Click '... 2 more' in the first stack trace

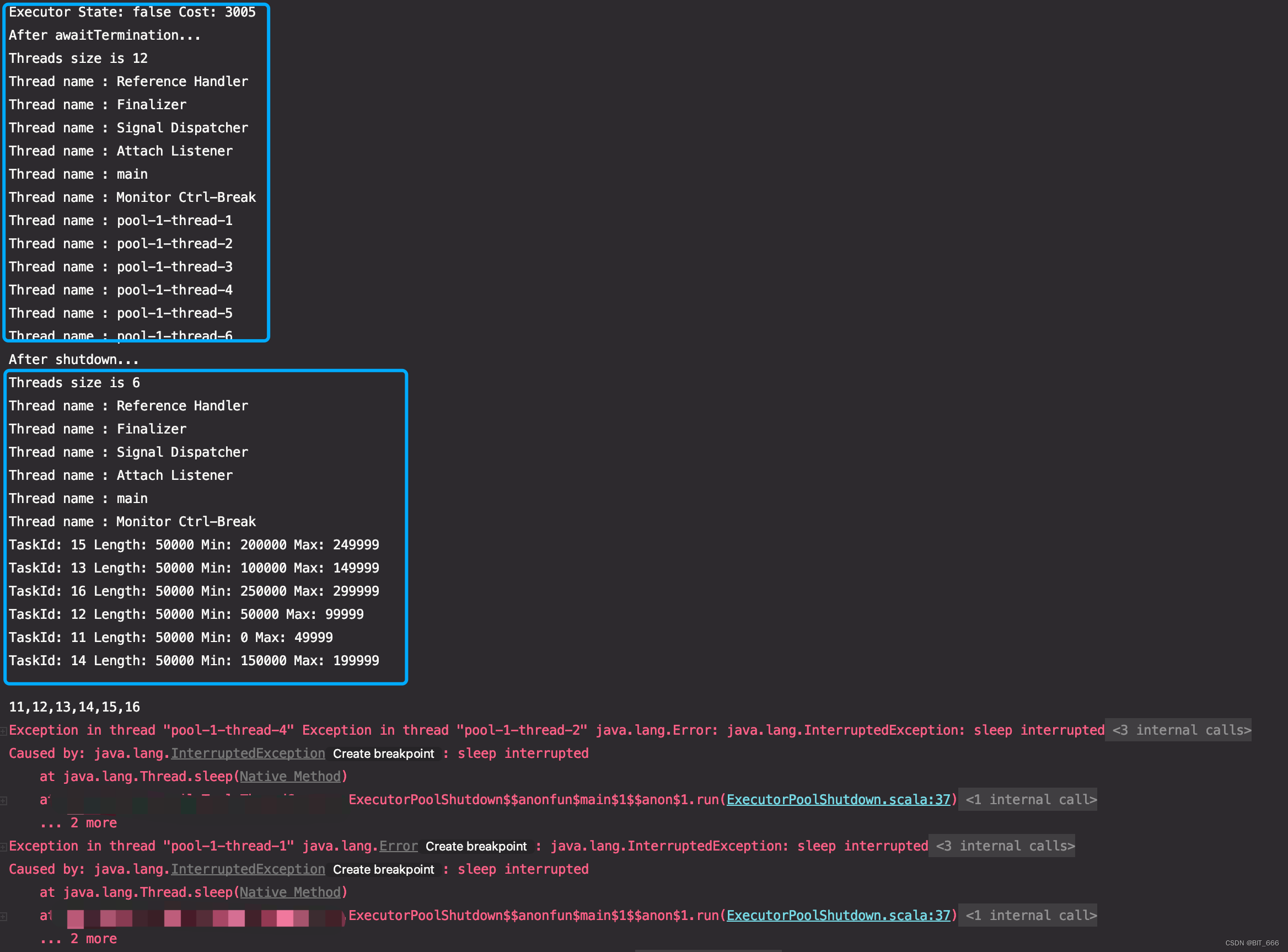[x=79, y=823]
